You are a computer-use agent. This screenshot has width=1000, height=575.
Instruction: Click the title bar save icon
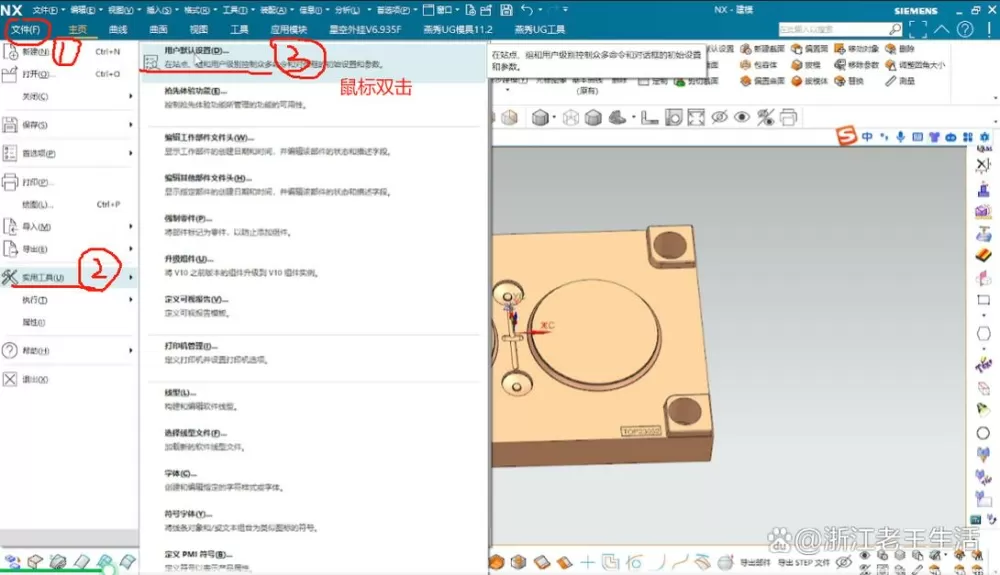click(x=506, y=10)
